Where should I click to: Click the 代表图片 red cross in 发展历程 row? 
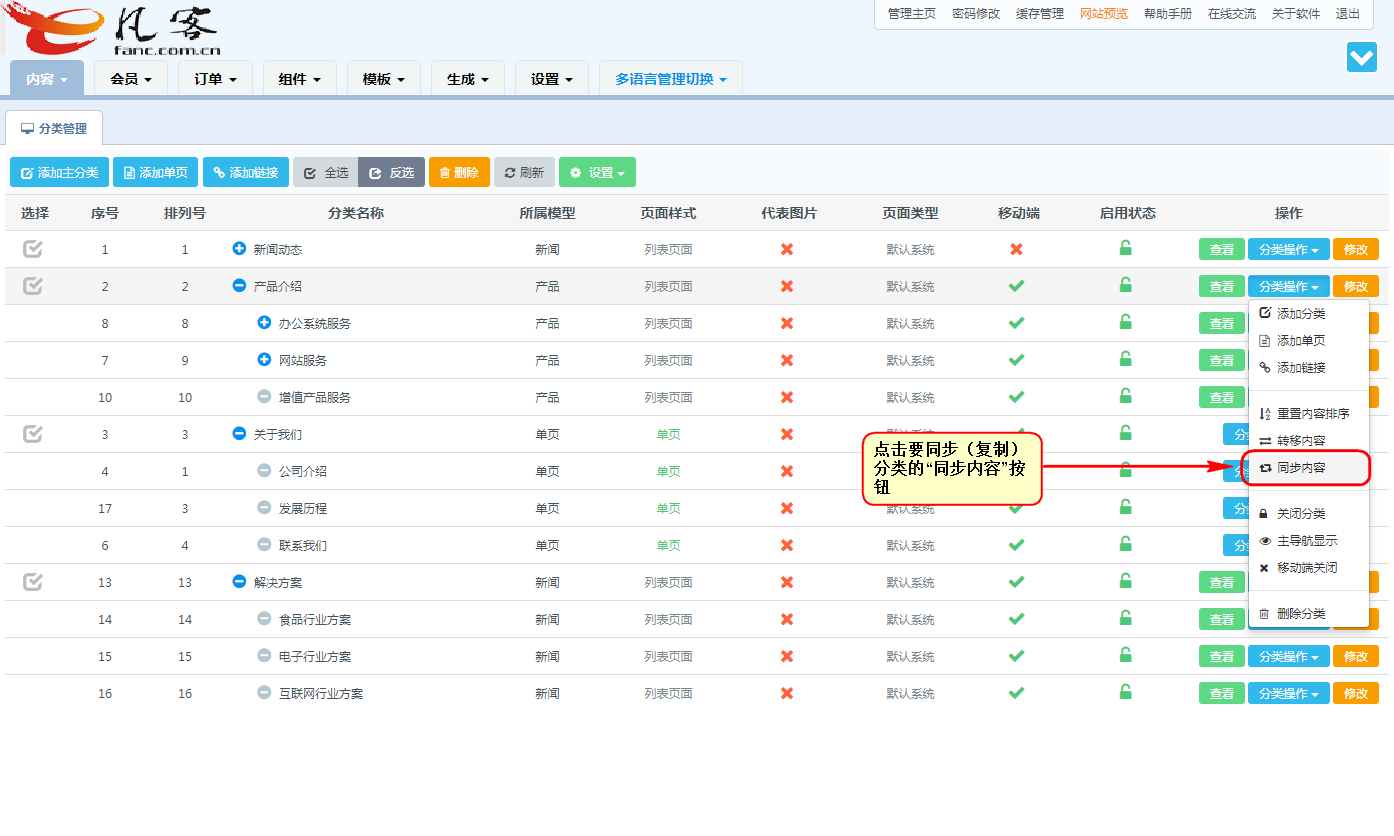787,508
